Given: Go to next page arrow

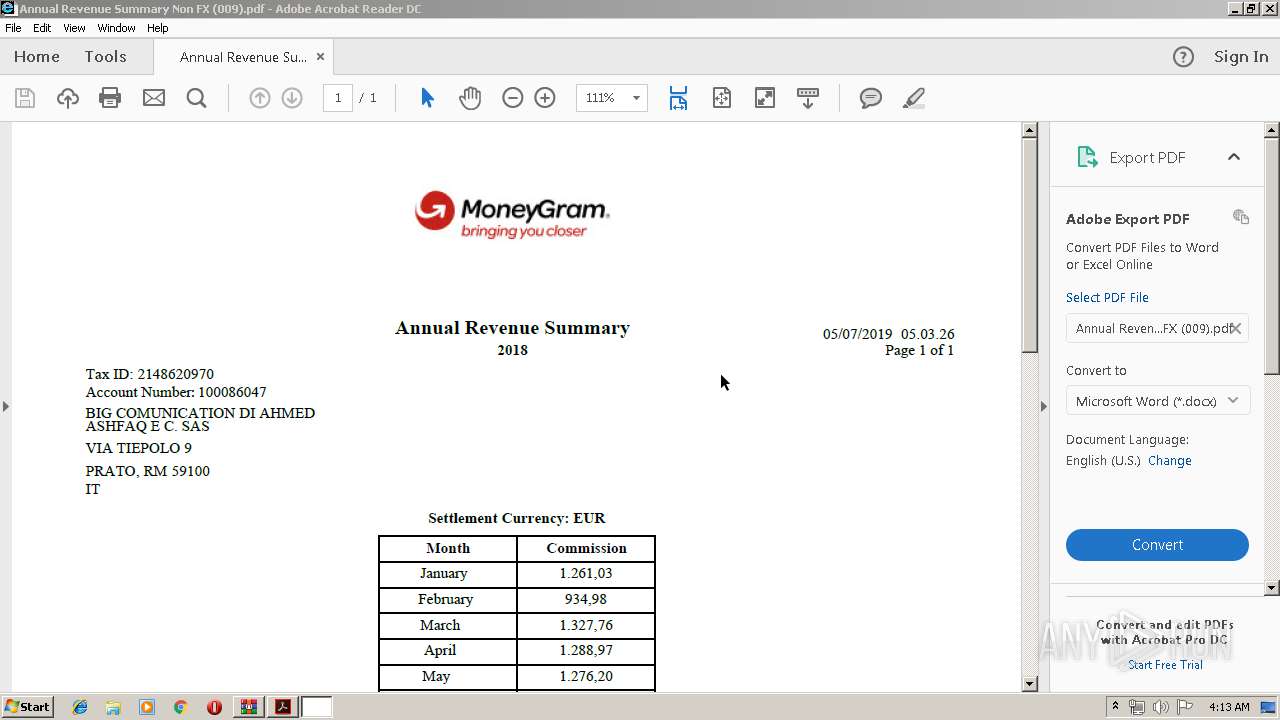Looking at the screenshot, I should (x=292, y=98).
